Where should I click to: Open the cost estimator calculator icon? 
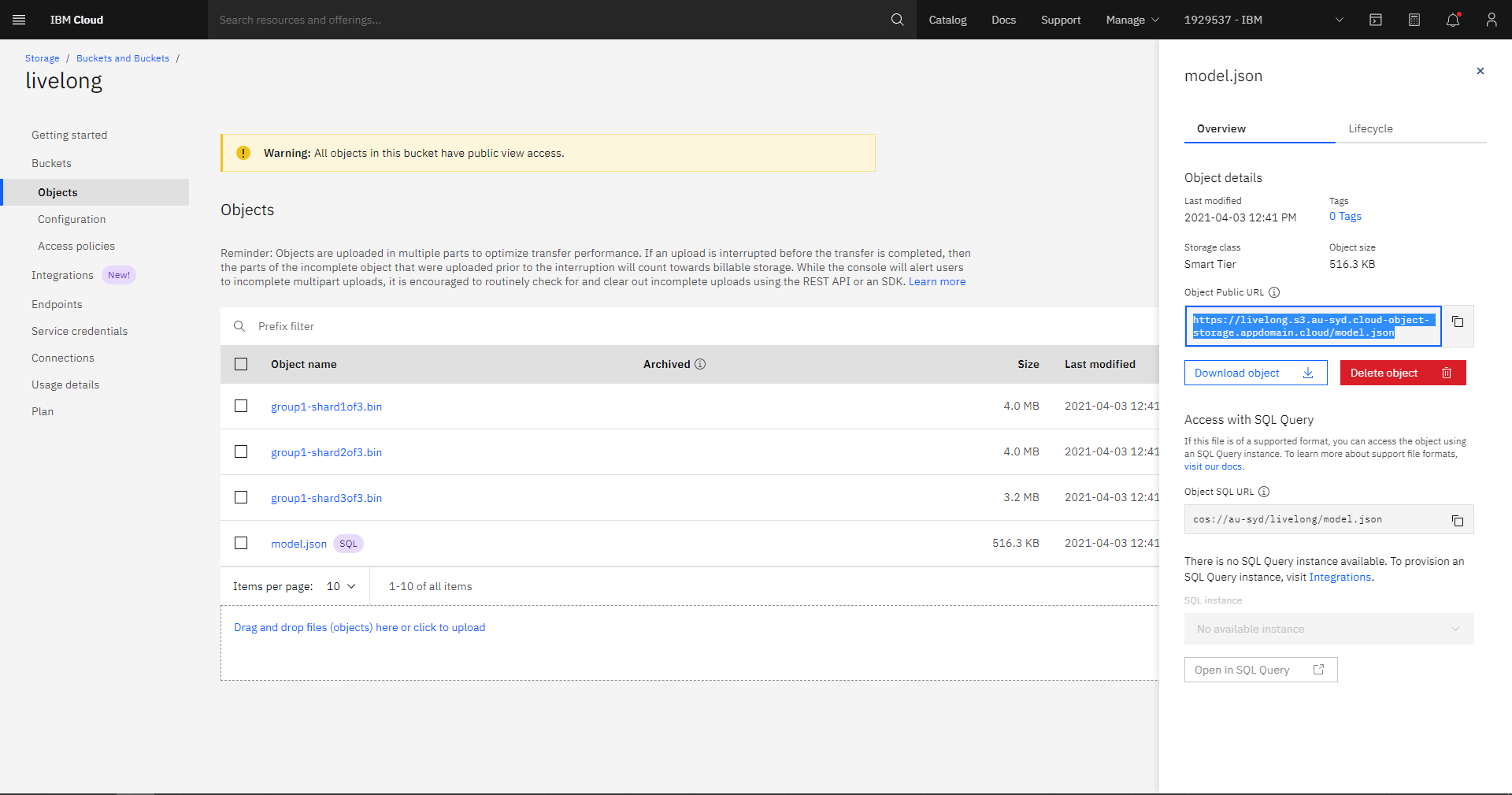[1414, 20]
